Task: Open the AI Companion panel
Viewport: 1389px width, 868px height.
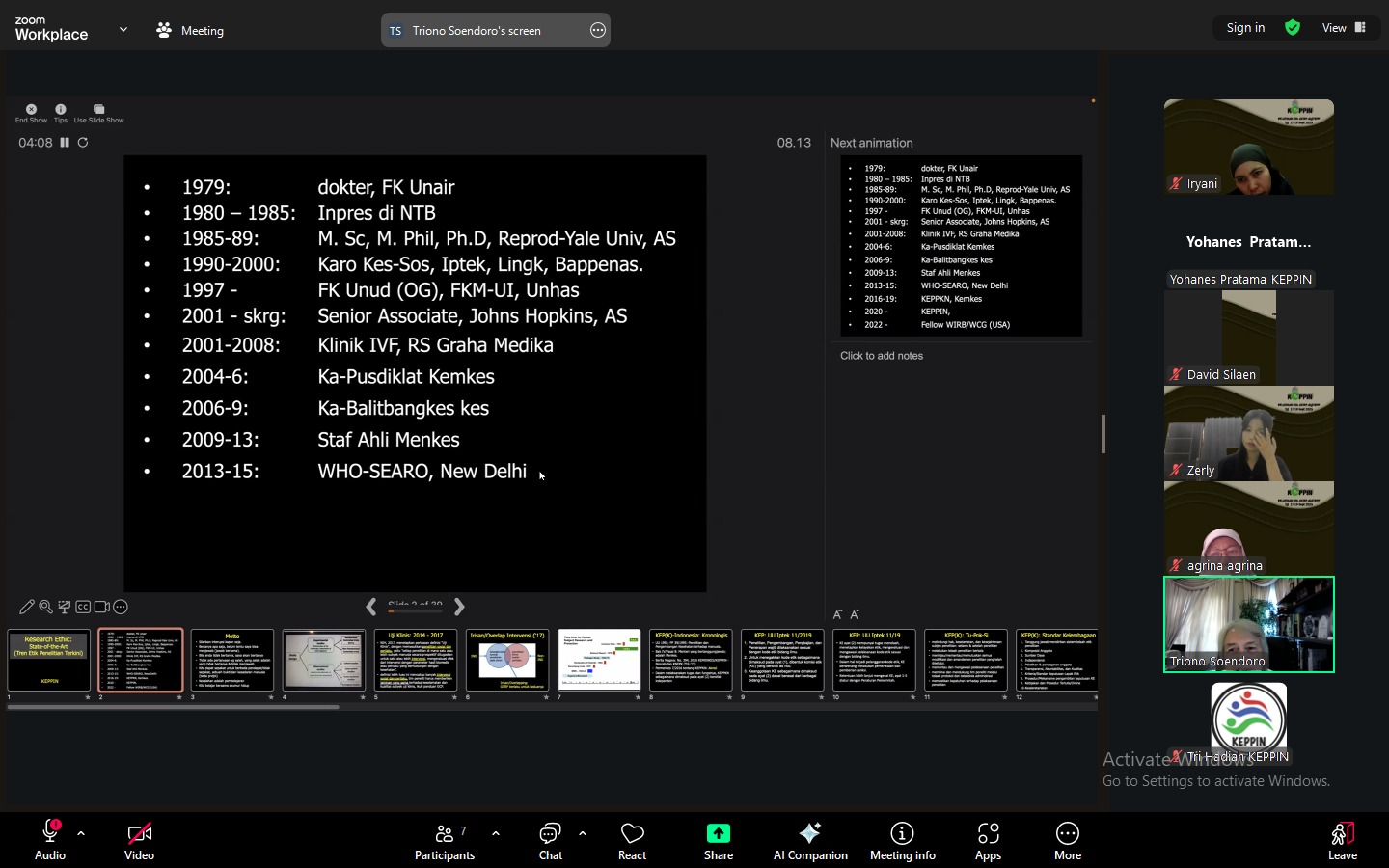Action: click(809, 840)
